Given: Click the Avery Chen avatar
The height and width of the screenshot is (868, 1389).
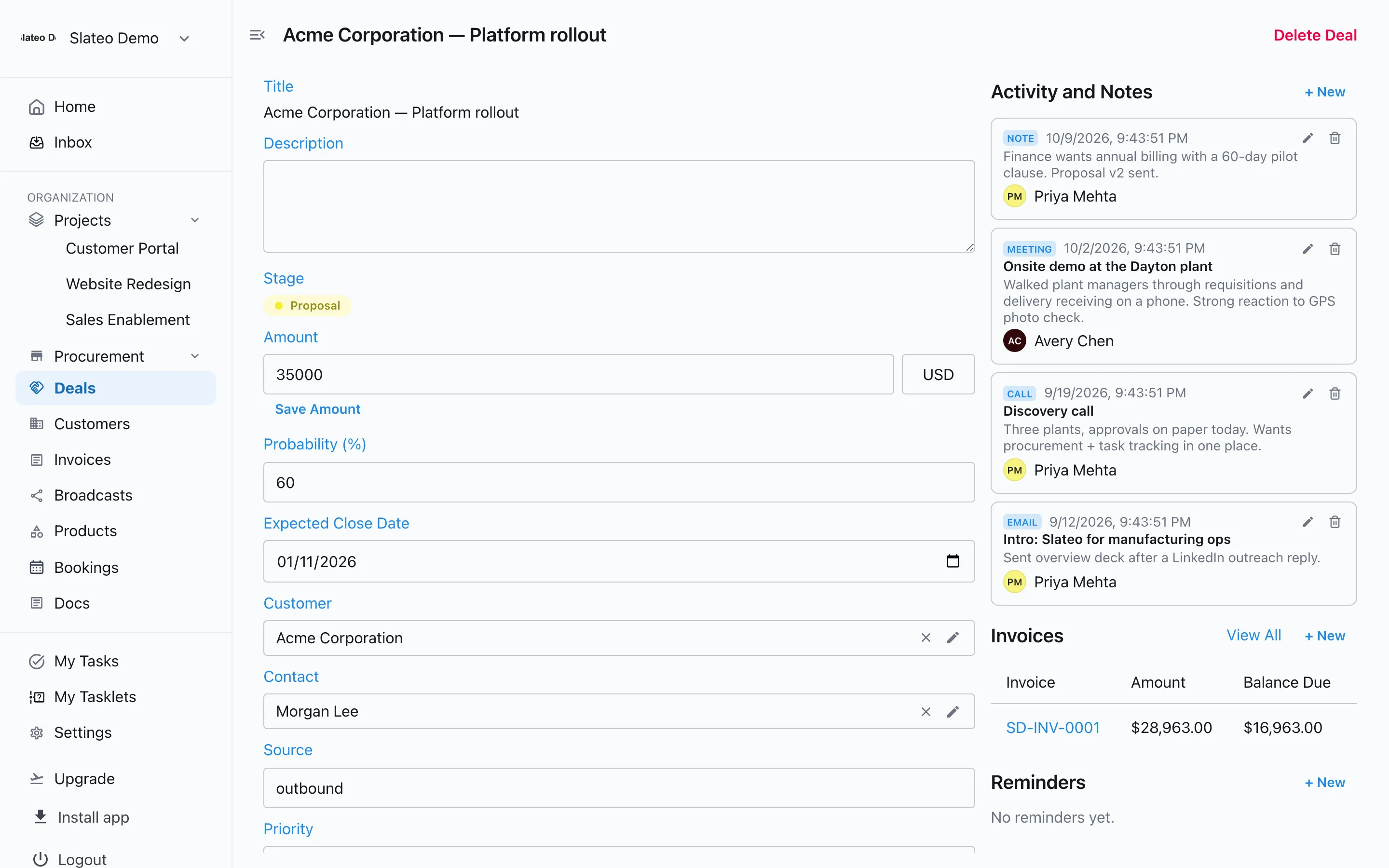Looking at the screenshot, I should click(1014, 341).
